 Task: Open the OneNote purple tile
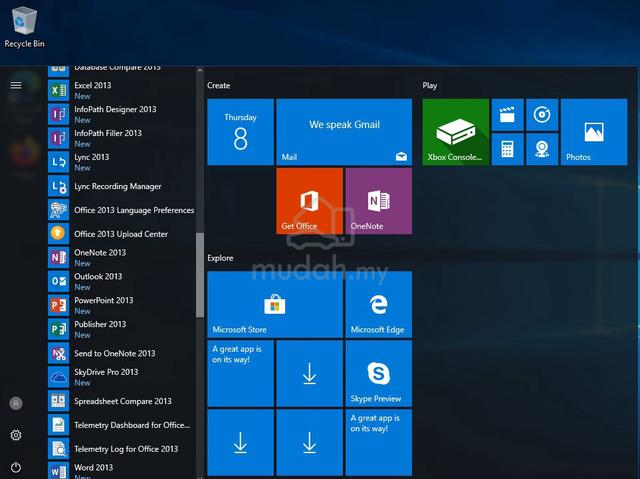click(x=379, y=201)
